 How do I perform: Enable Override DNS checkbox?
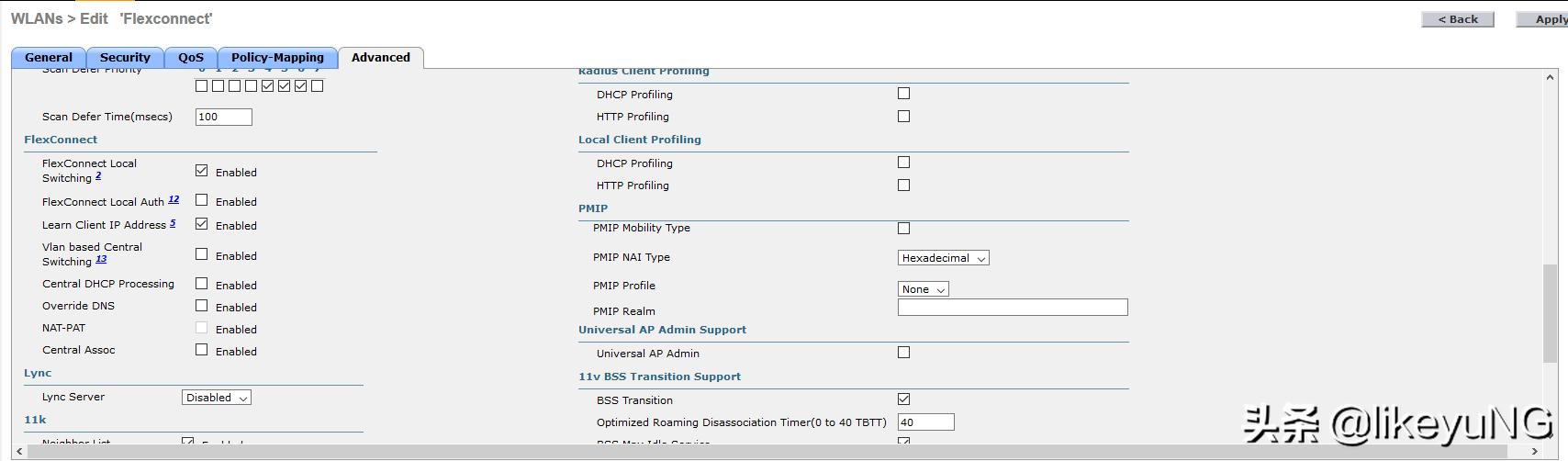pos(202,306)
